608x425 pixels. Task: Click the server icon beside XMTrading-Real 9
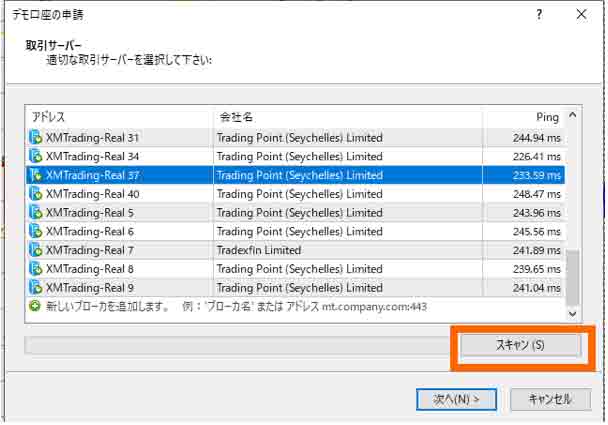click(36, 288)
